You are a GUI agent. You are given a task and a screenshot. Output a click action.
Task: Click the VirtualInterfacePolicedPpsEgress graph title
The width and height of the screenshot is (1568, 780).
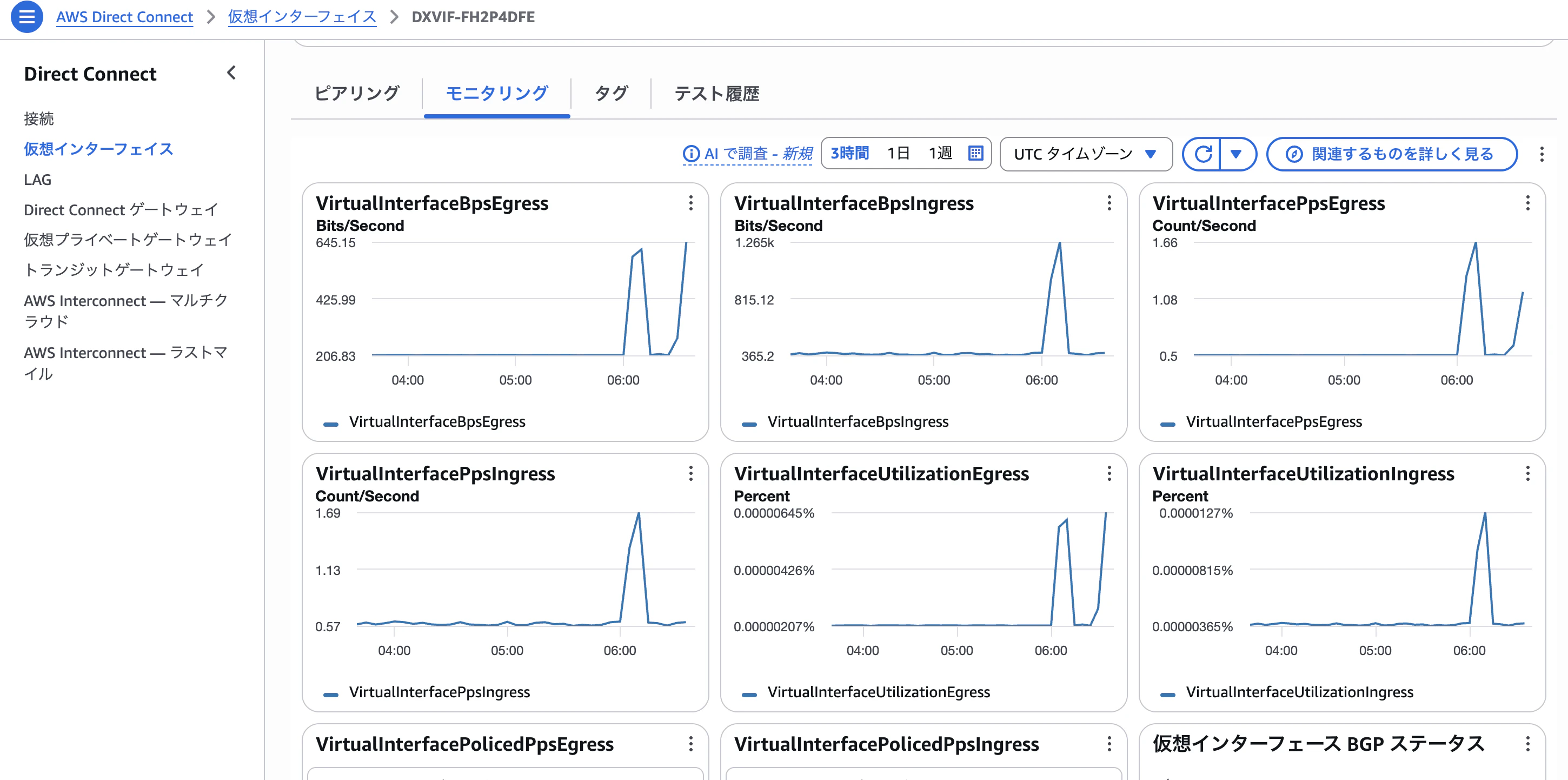click(x=464, y=744)
